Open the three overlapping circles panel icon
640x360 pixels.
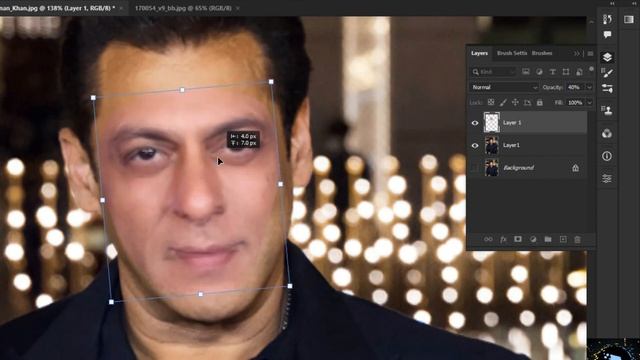(607, 133)
